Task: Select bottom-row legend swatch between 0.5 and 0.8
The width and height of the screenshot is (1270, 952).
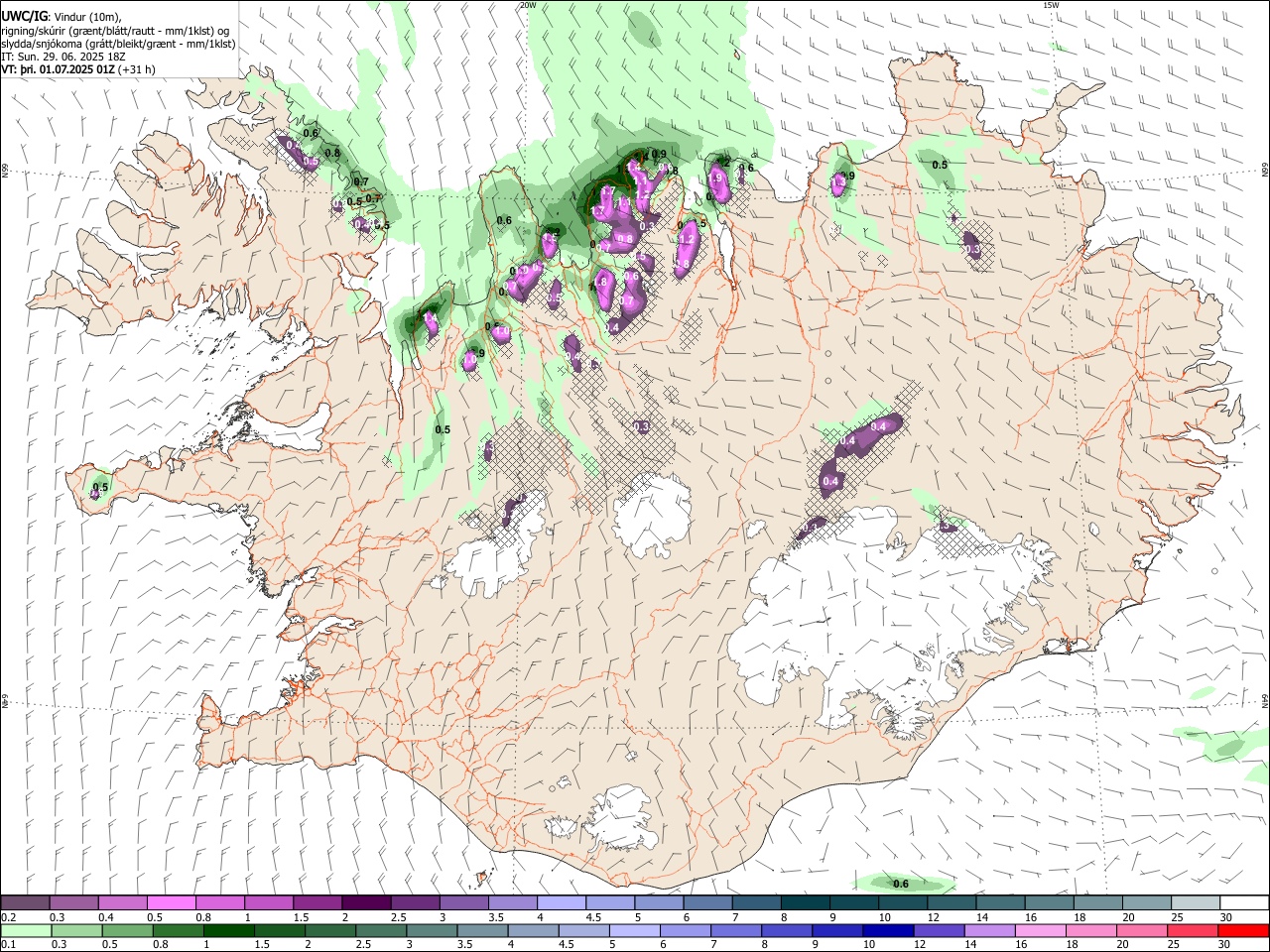Action: point(127,930)
